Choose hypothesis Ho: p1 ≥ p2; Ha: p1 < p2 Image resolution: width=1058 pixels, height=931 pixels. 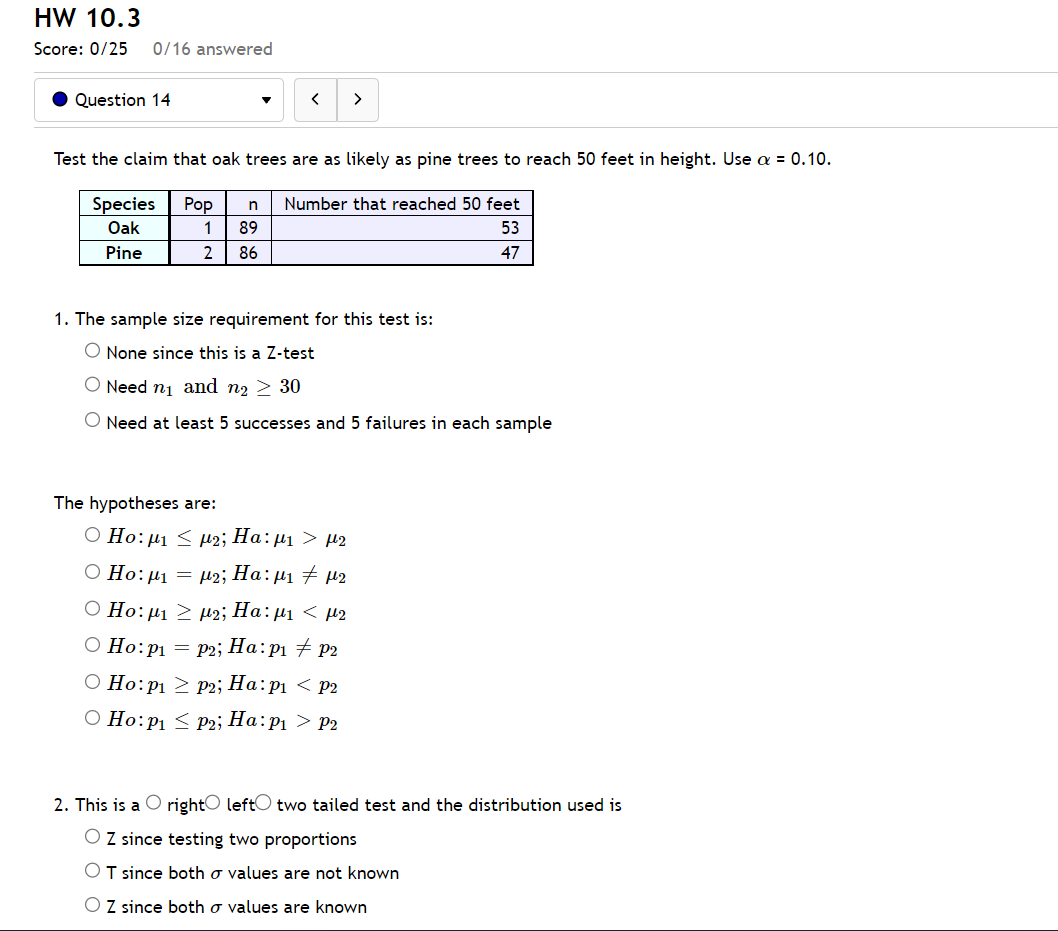click(92, 681)
